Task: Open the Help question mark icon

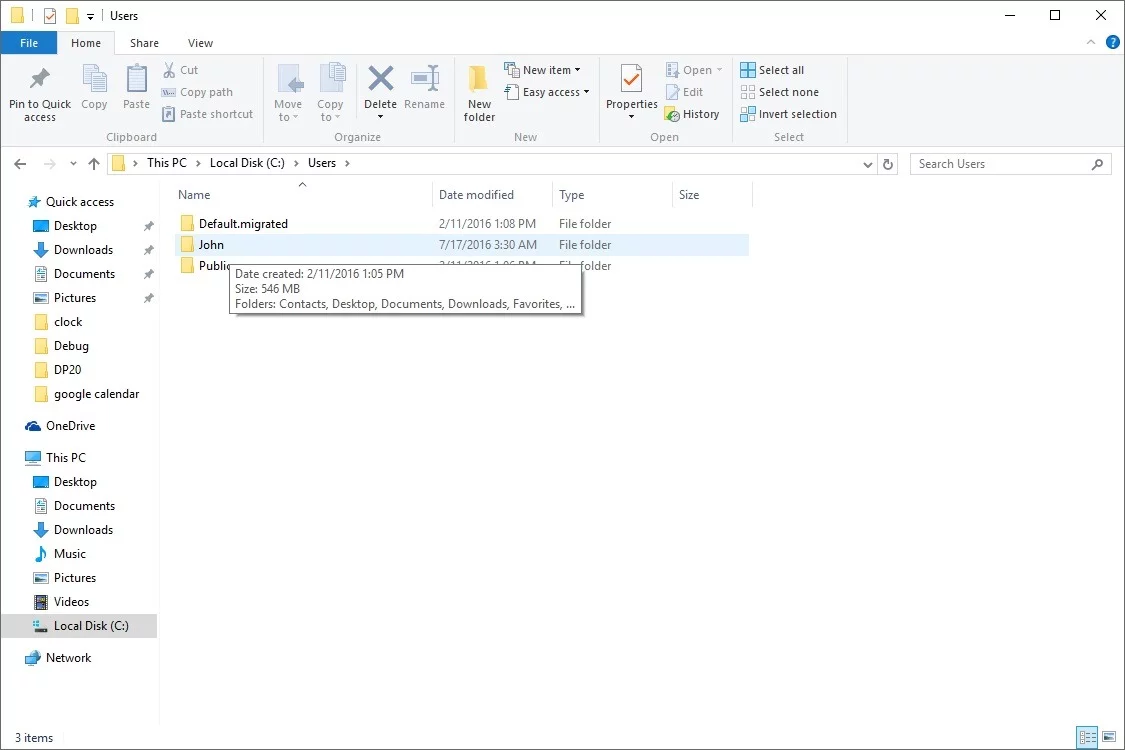Action: pyautogui.click(x=1112, y=42)
